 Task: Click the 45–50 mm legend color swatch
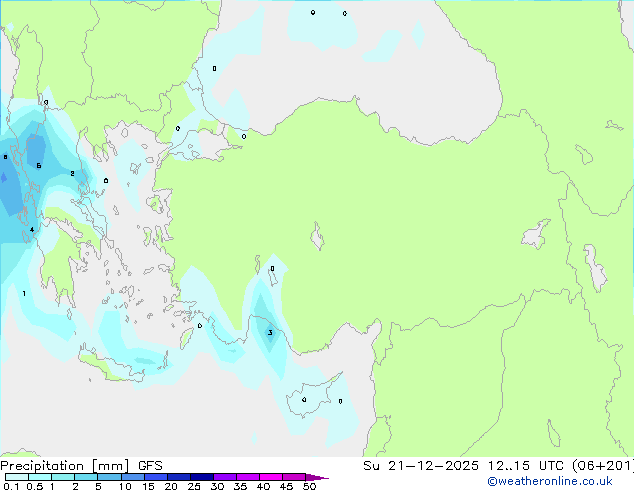294,477
